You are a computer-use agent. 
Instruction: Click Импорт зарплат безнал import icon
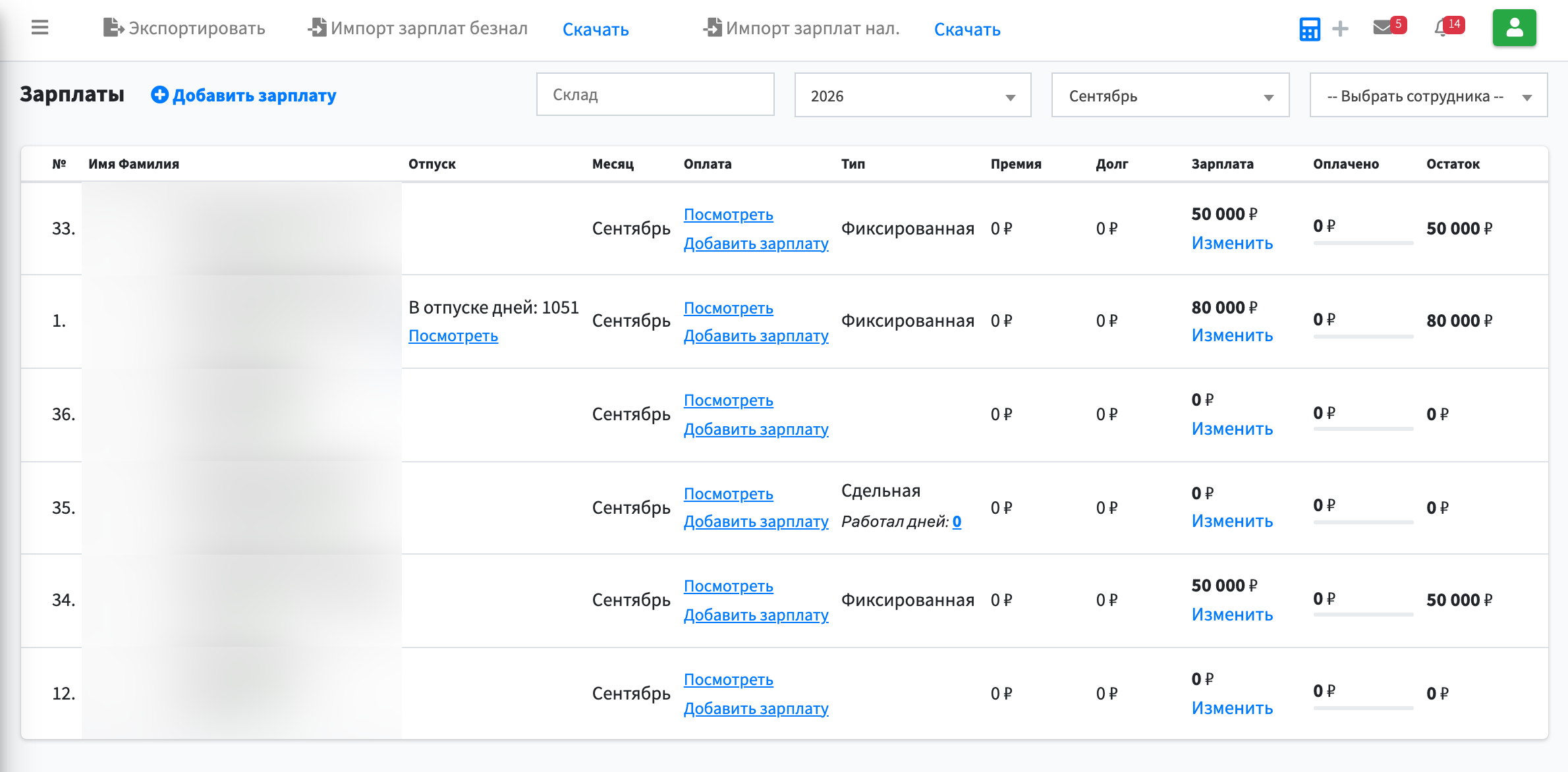pyautogui.click(x=318, y=28)
